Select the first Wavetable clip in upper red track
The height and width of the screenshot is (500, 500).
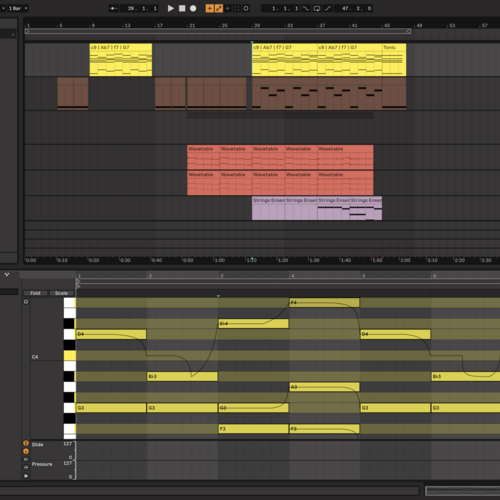[203, 157]
